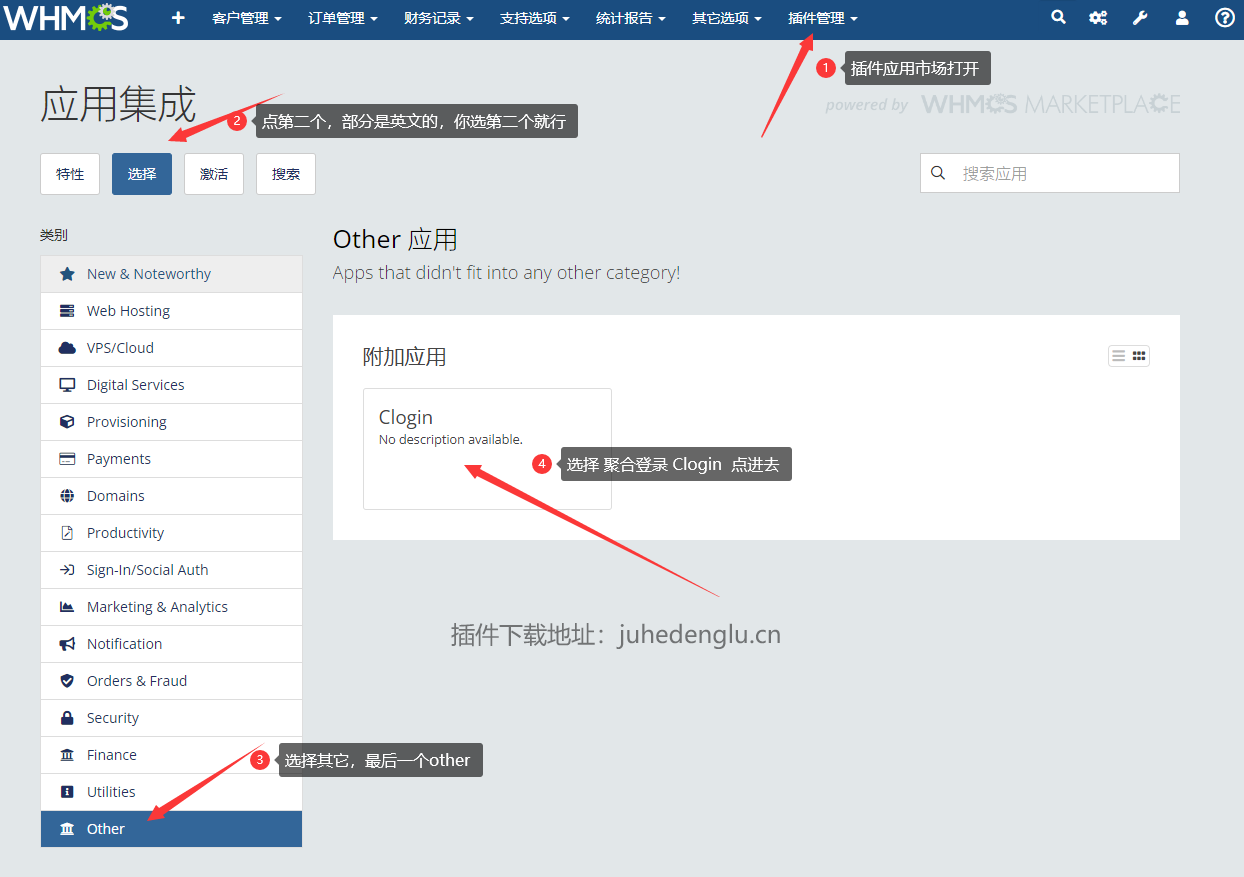This screenshot has height=877, width=1244.
Task: Click the wrench setup icon
Action: pyautogui.click(x=1140, y=18)
